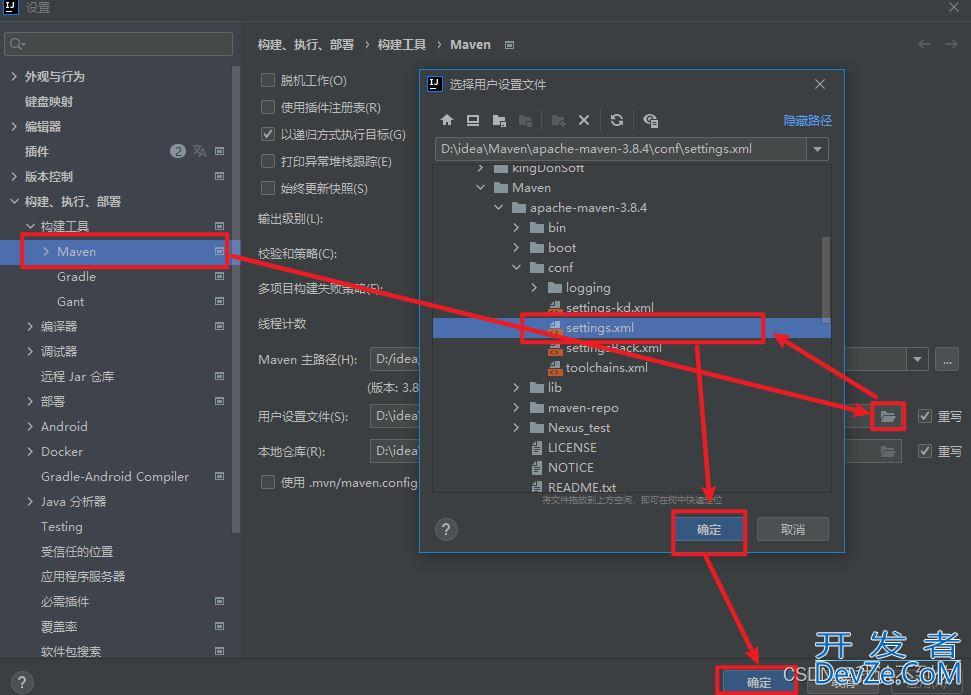Click 构建、执行、部署 breadcrumb
Viewport: 971px width, 695px height.
pos(306,45)
